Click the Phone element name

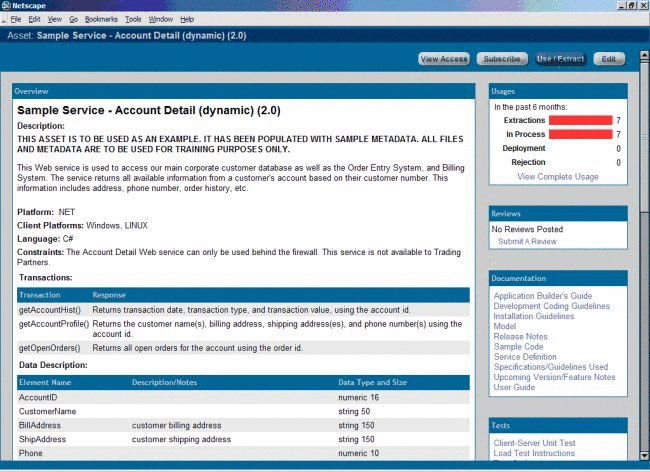click(x=30, y=453)
